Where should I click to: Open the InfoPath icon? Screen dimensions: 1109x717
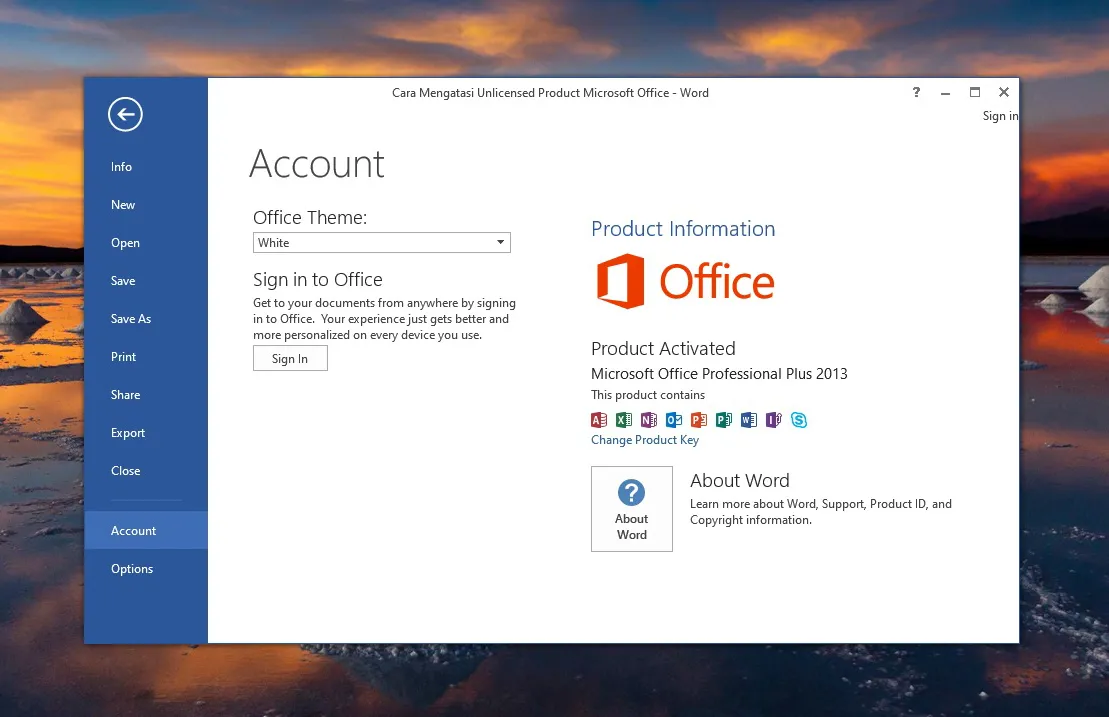pos(773,419)
